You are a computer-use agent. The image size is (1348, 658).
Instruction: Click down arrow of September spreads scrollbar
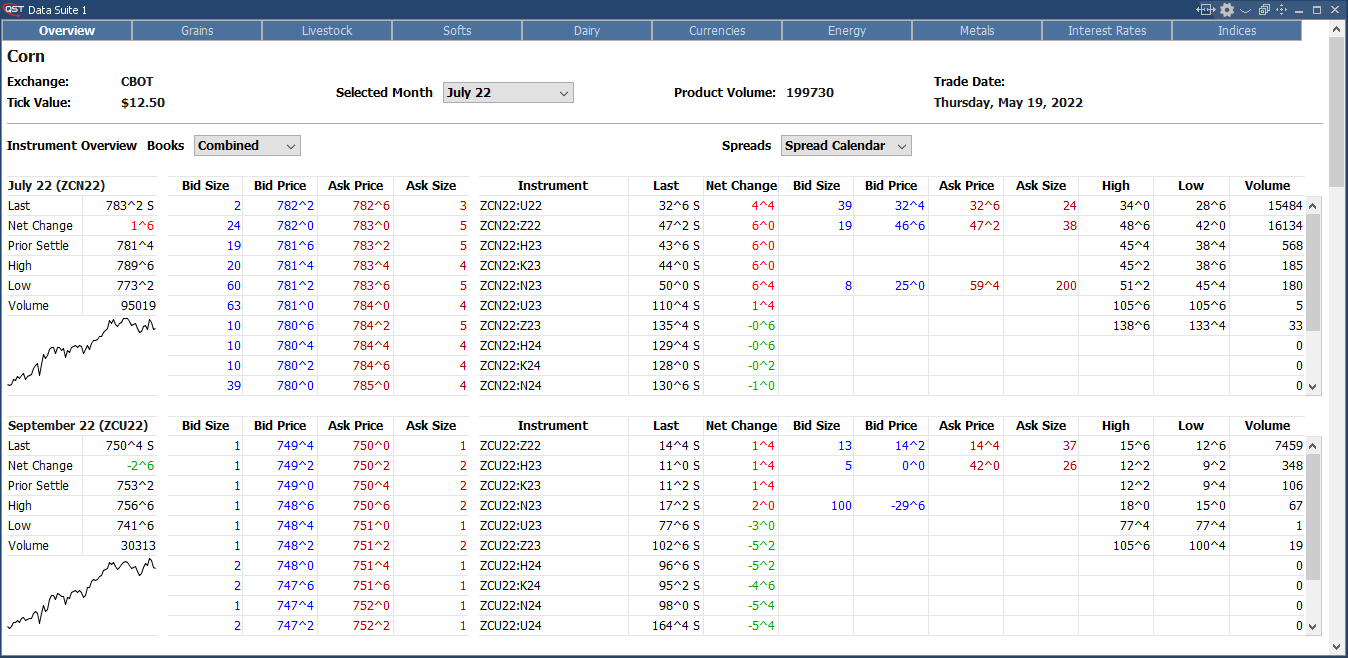[x=1314, y=627]
